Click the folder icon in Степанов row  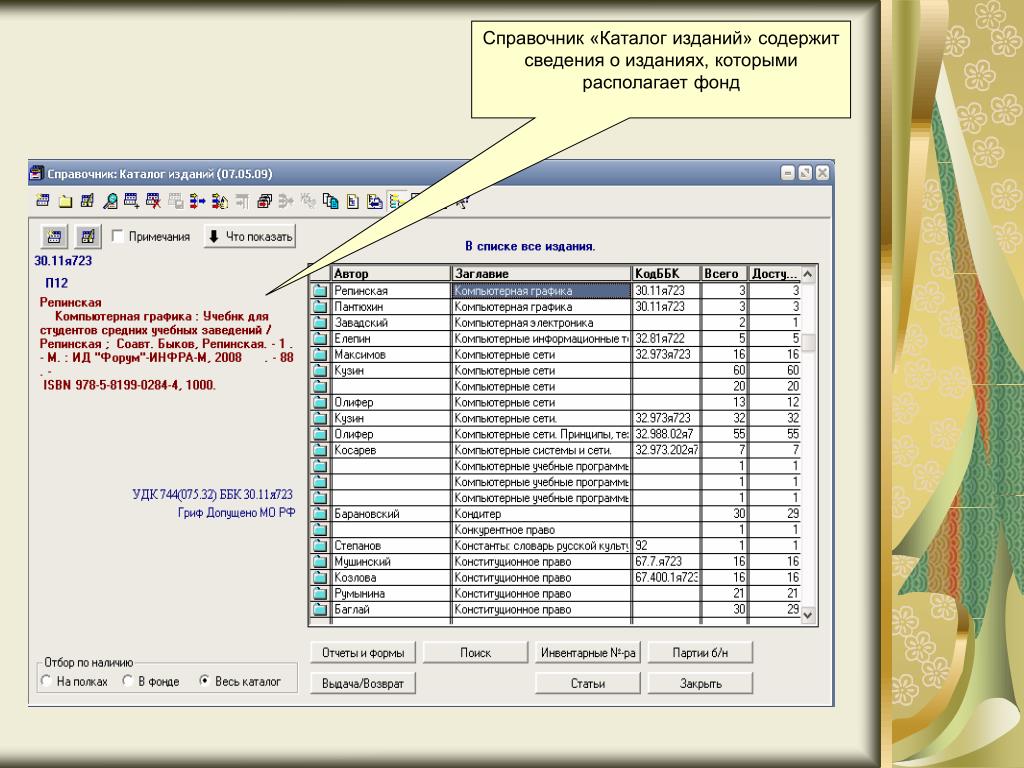pos(319,545)
